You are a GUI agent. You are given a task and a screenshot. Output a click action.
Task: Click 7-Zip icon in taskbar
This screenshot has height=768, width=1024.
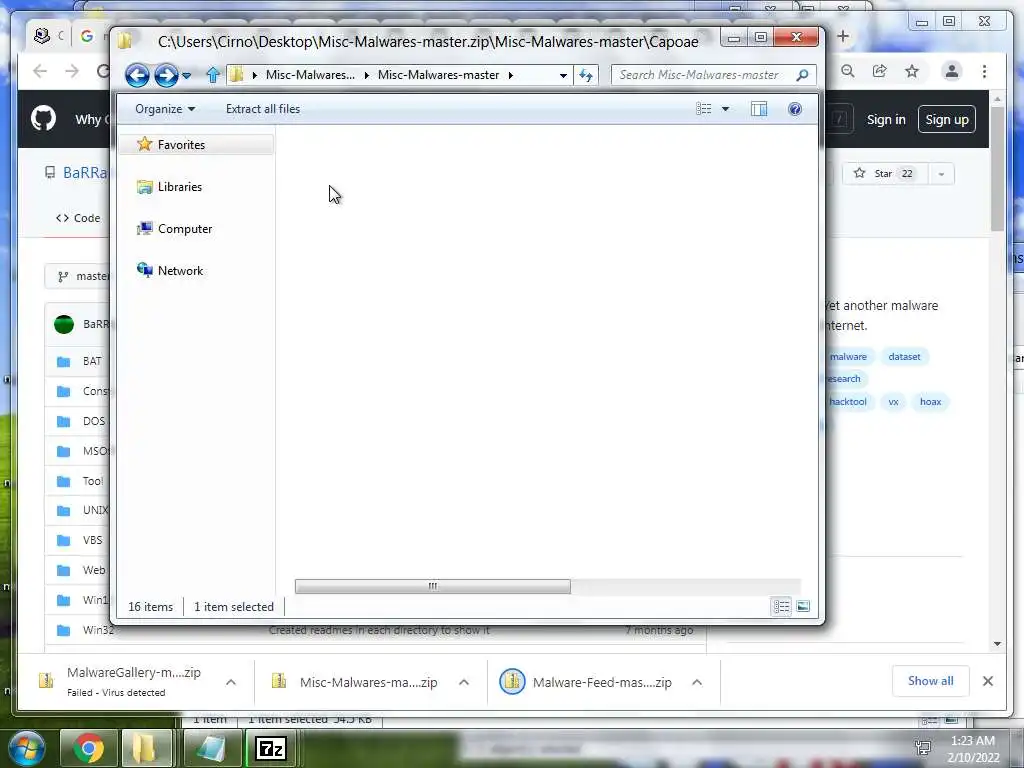coord(270,748)
